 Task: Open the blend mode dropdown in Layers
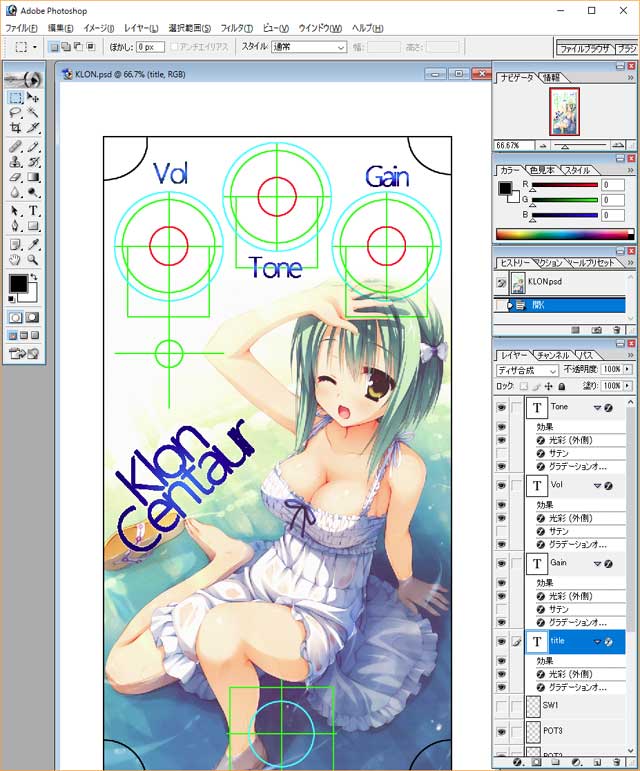tap(526, 370)
